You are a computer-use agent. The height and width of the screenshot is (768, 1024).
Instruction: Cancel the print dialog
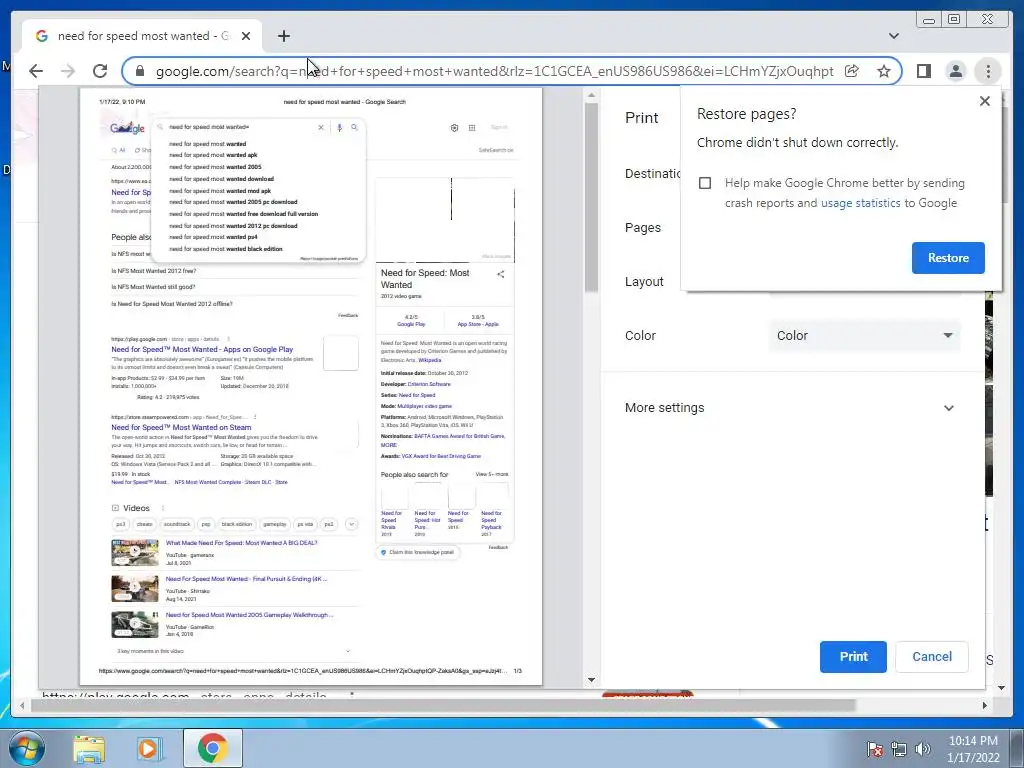(x=931, y=656)
